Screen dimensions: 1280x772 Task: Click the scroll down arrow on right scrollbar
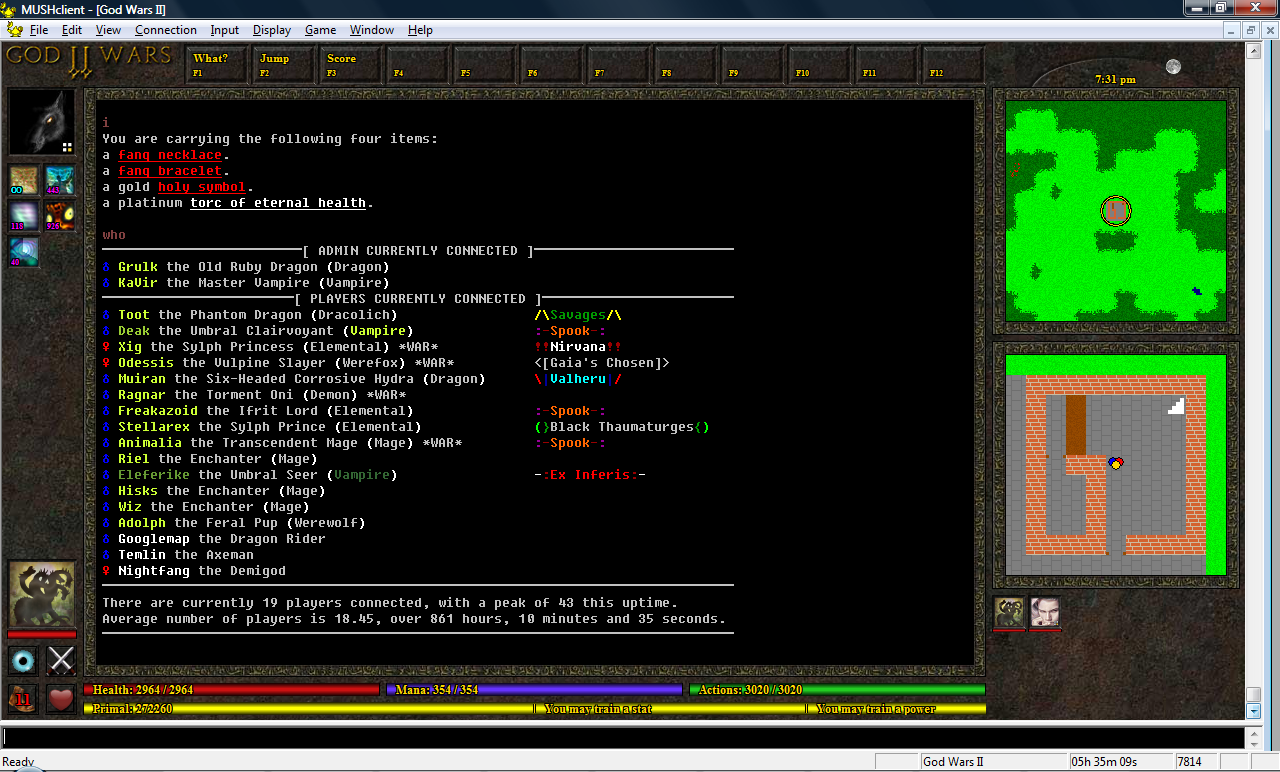click(x=1254, y=711)
